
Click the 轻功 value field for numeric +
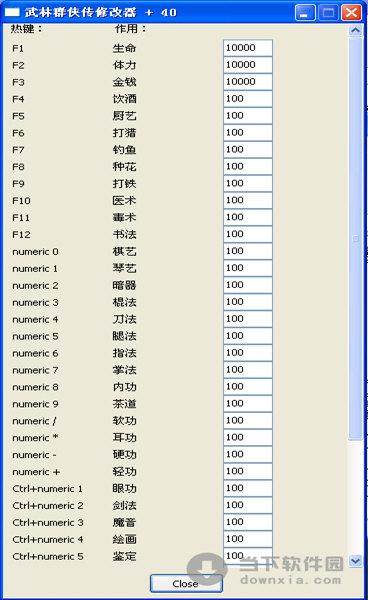pos(248,471)
